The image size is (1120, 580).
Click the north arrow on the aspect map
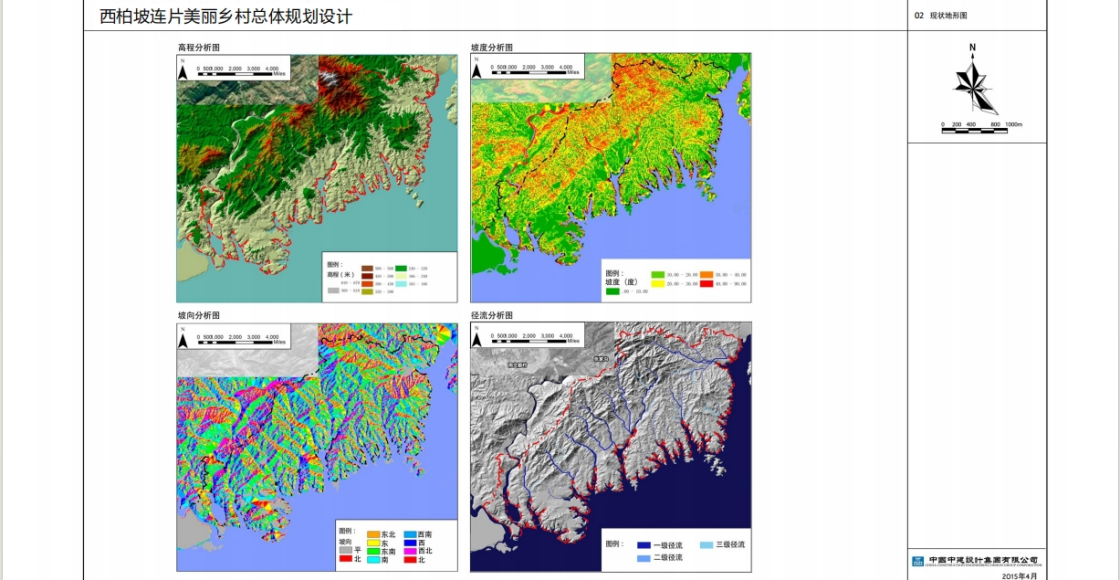pyautogui.click(x=183, y=338)
